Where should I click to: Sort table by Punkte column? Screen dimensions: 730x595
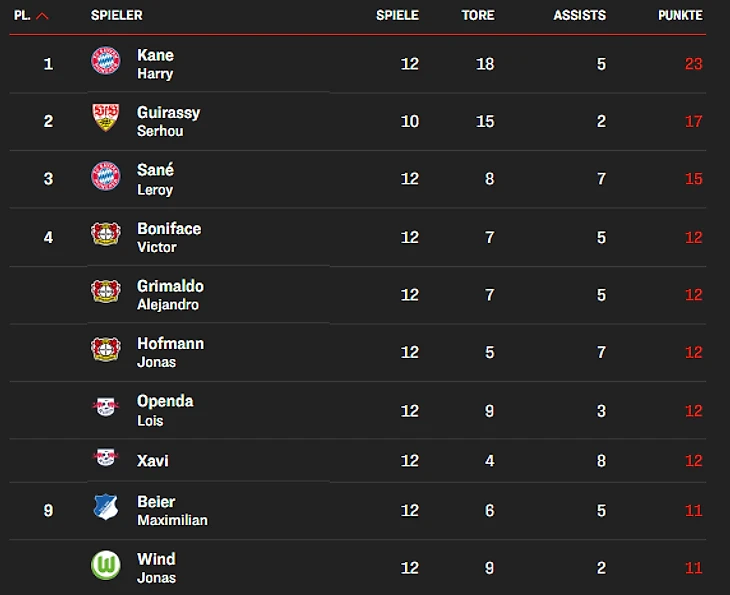(680, 16)
